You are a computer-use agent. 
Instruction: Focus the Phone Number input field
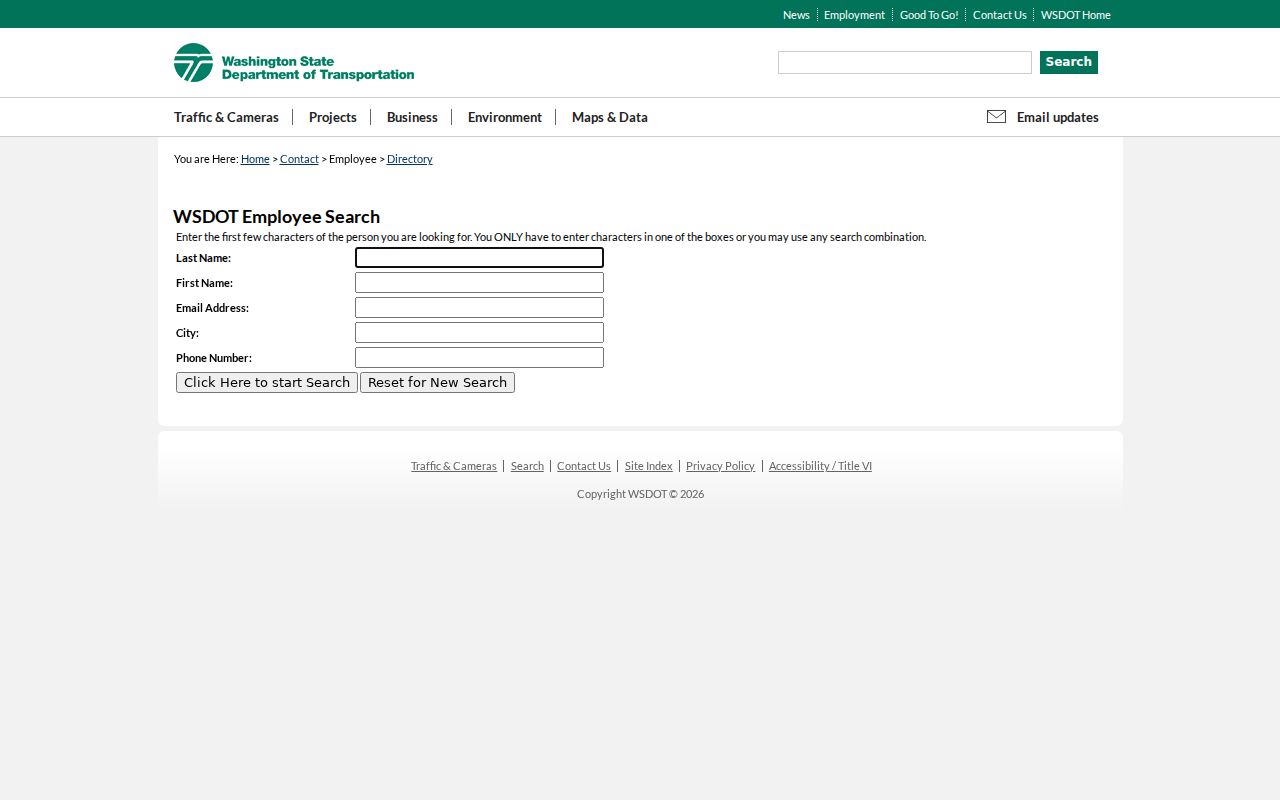click(x=479, y=358)
